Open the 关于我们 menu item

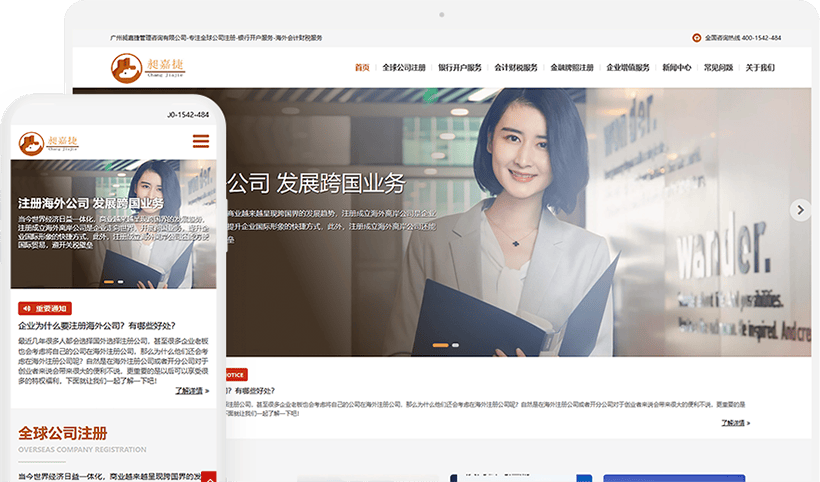click(x=760, y=67)
